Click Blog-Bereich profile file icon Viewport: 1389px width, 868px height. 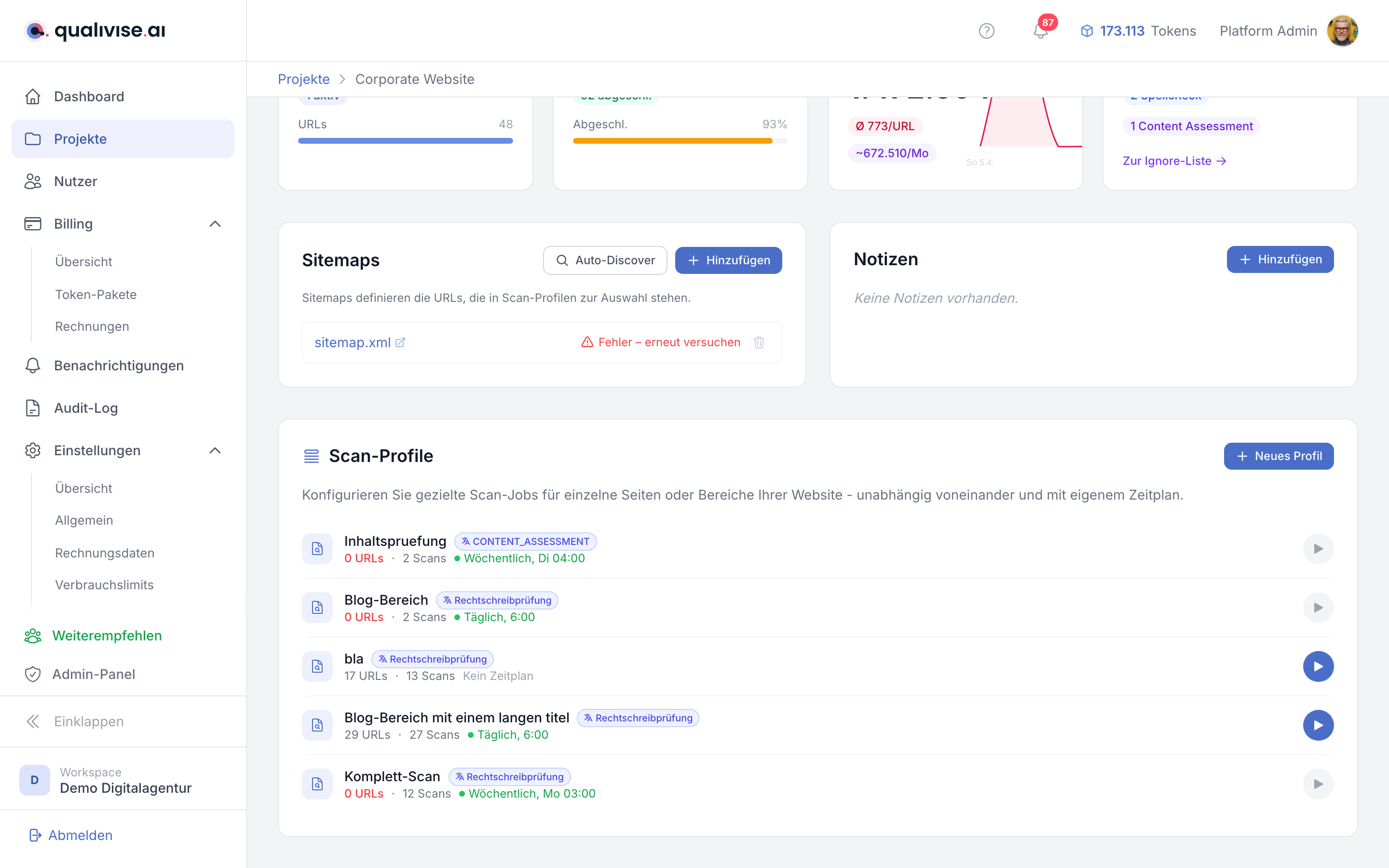(x=317, y=608)
